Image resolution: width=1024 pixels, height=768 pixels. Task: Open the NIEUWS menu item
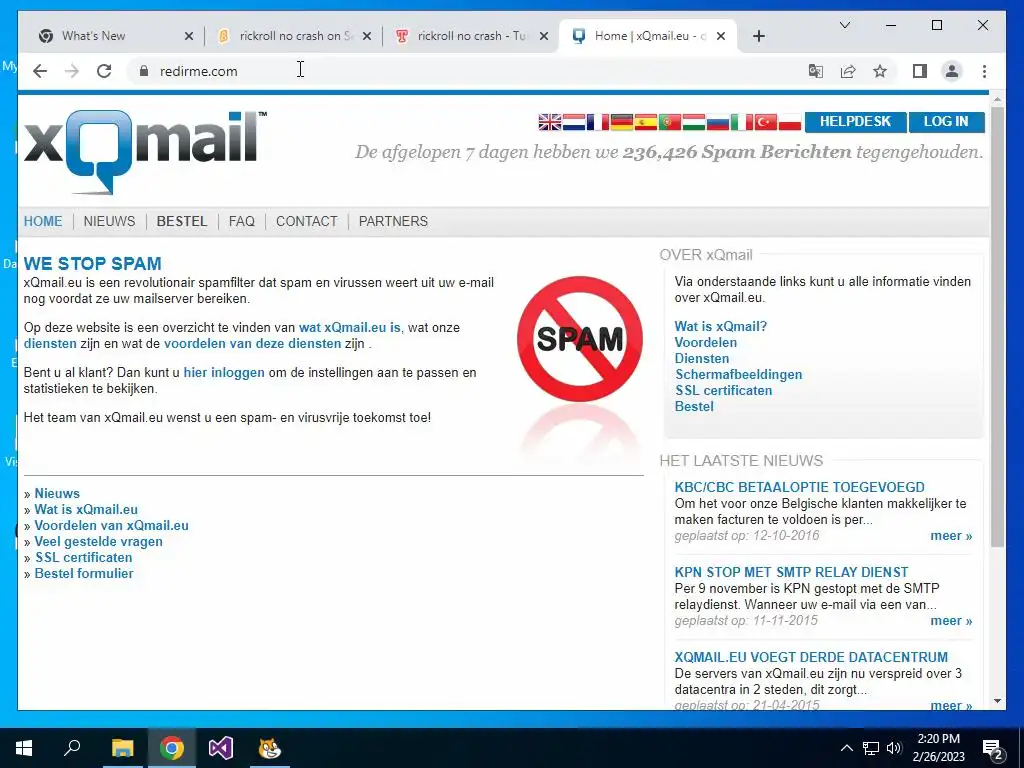tap(109, 221)
